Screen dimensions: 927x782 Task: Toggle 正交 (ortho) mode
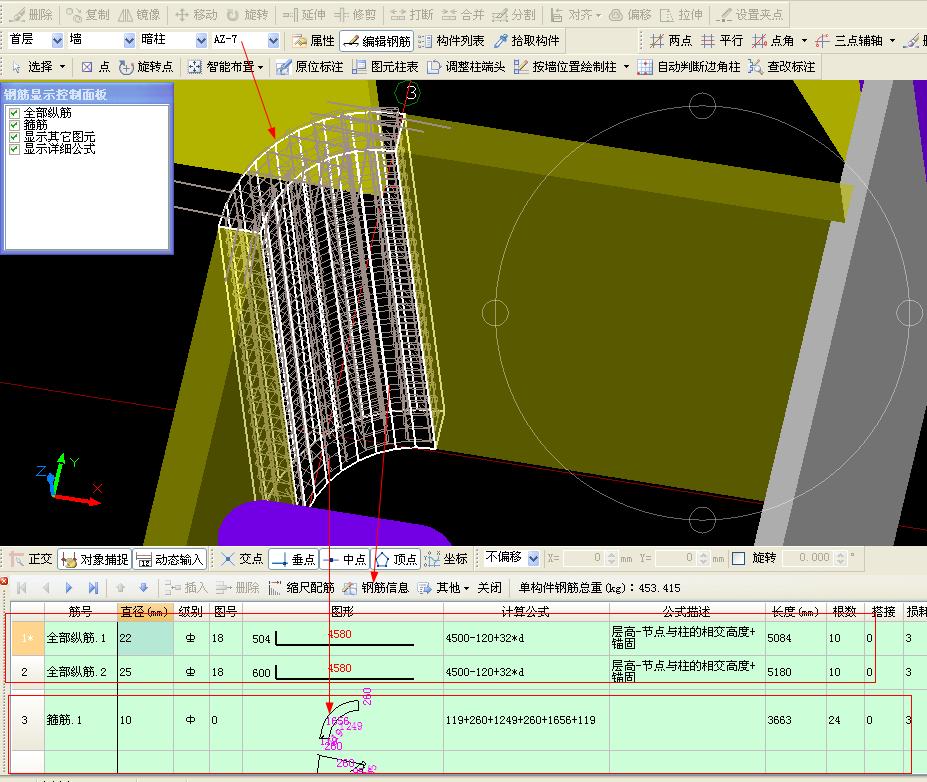tap(31, 559)
